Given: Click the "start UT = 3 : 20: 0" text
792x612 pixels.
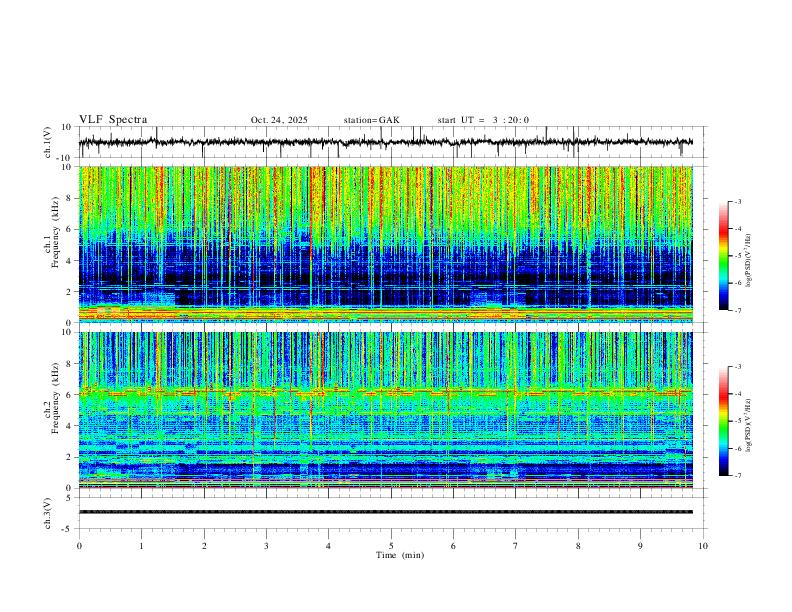Looking at the screenshot, I should click(483, 120).
